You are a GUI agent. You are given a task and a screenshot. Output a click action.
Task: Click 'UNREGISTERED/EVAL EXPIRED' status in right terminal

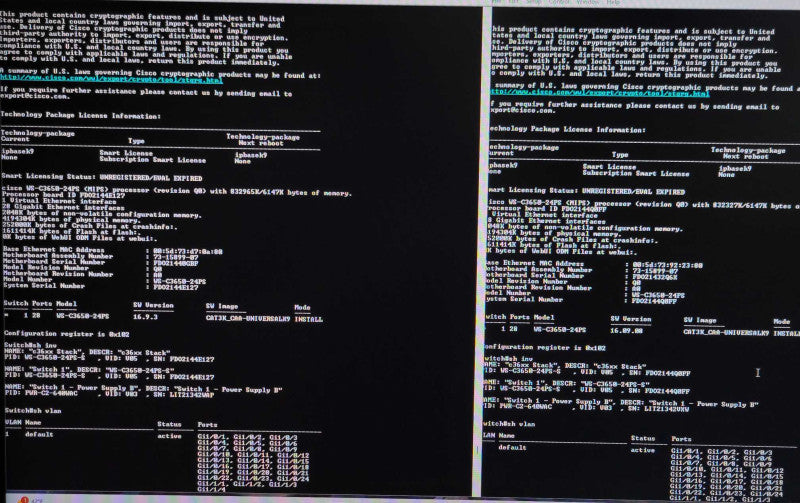click(633, 192)
